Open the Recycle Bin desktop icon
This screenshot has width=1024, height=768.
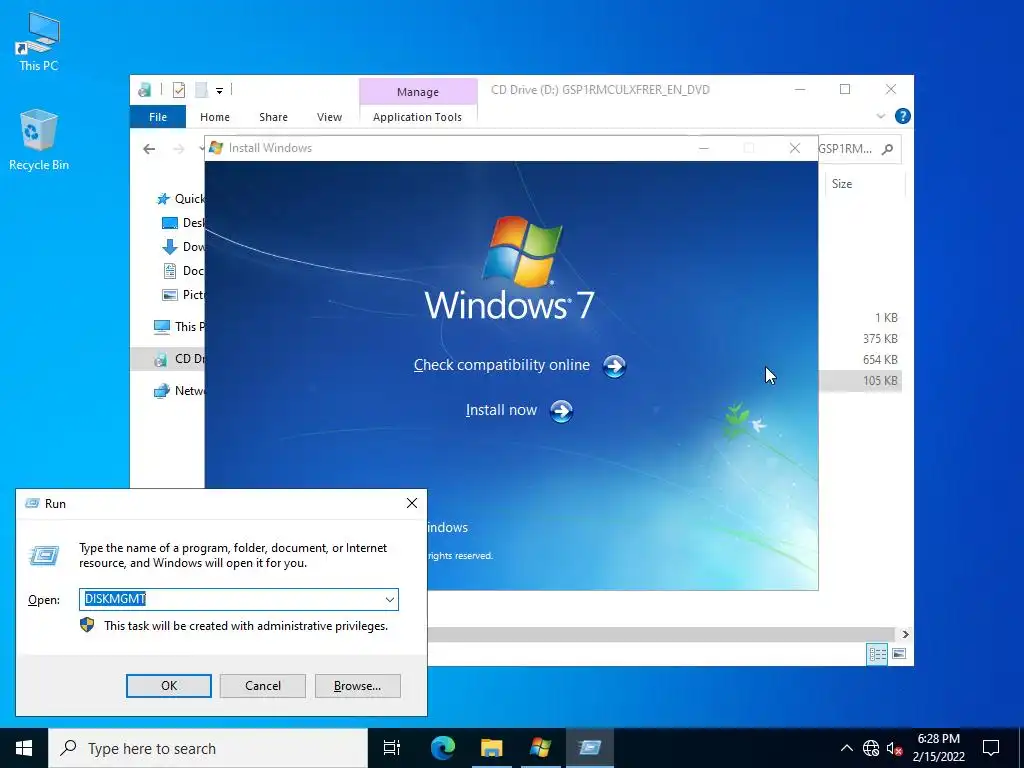(39, 140)
